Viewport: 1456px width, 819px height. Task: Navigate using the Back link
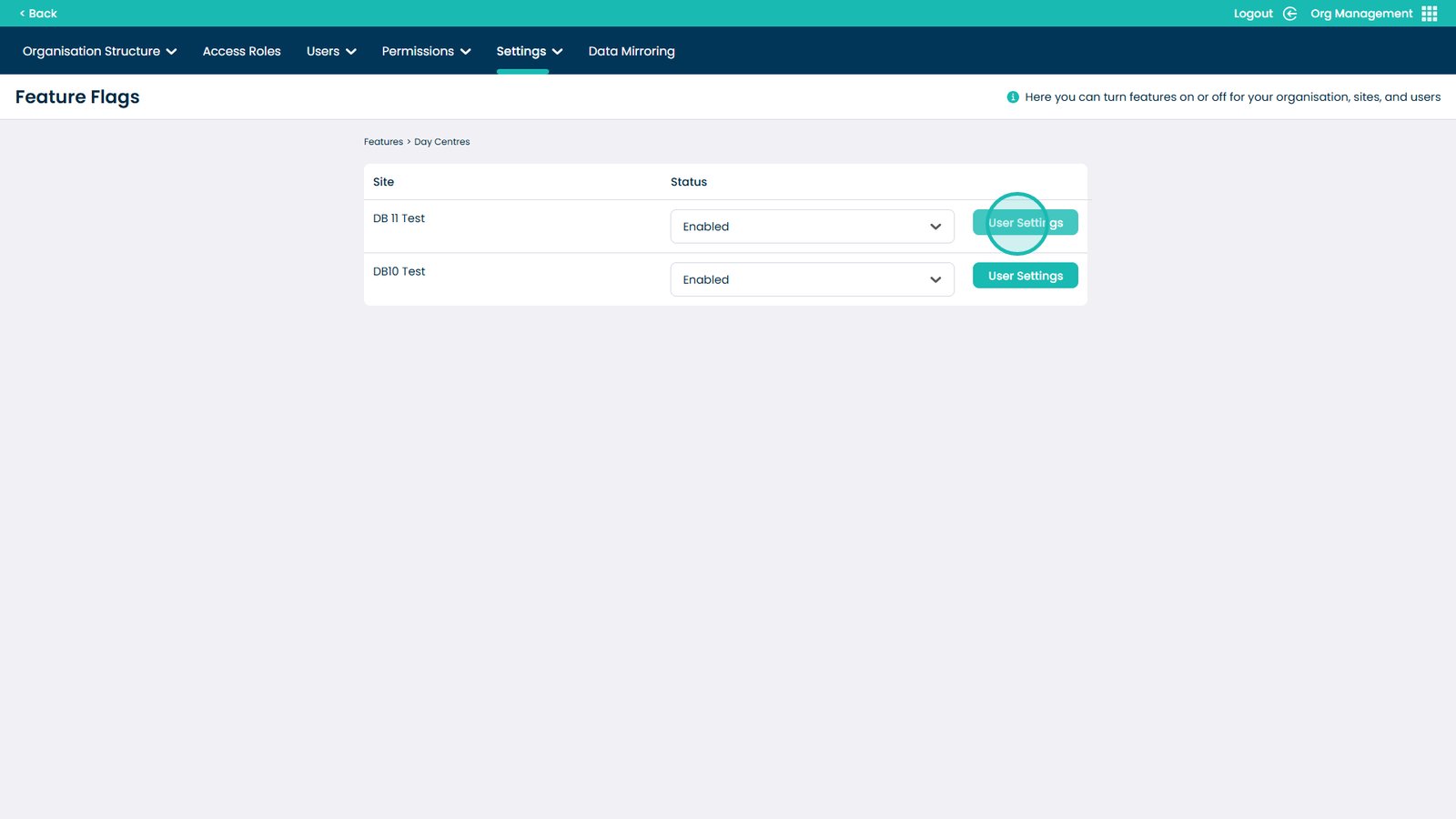tap(38, 13)
